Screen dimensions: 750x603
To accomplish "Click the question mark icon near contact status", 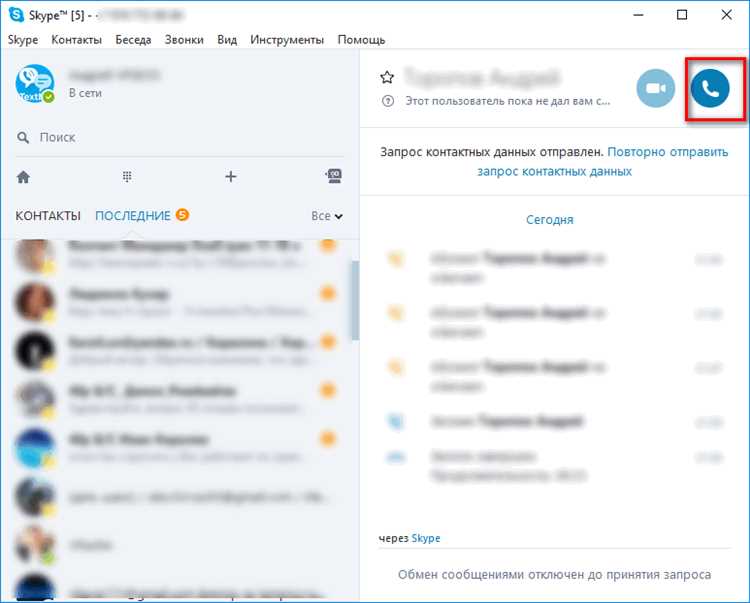I will (x=388, y=101).
